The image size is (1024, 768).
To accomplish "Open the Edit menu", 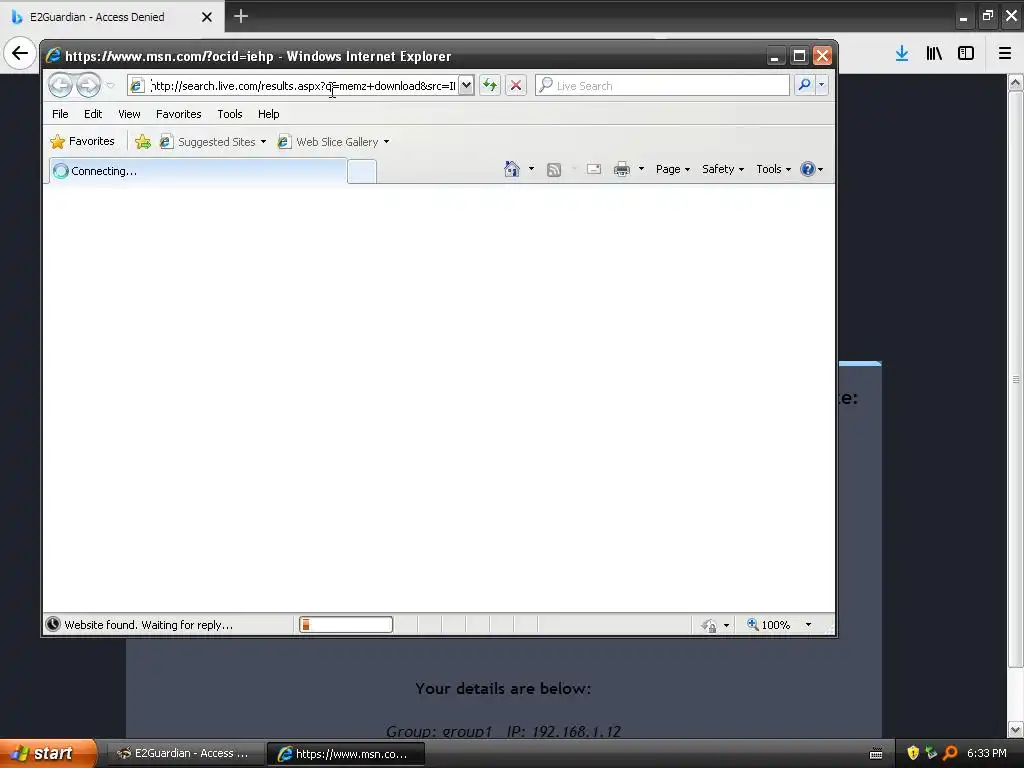I will pos(93,114).
